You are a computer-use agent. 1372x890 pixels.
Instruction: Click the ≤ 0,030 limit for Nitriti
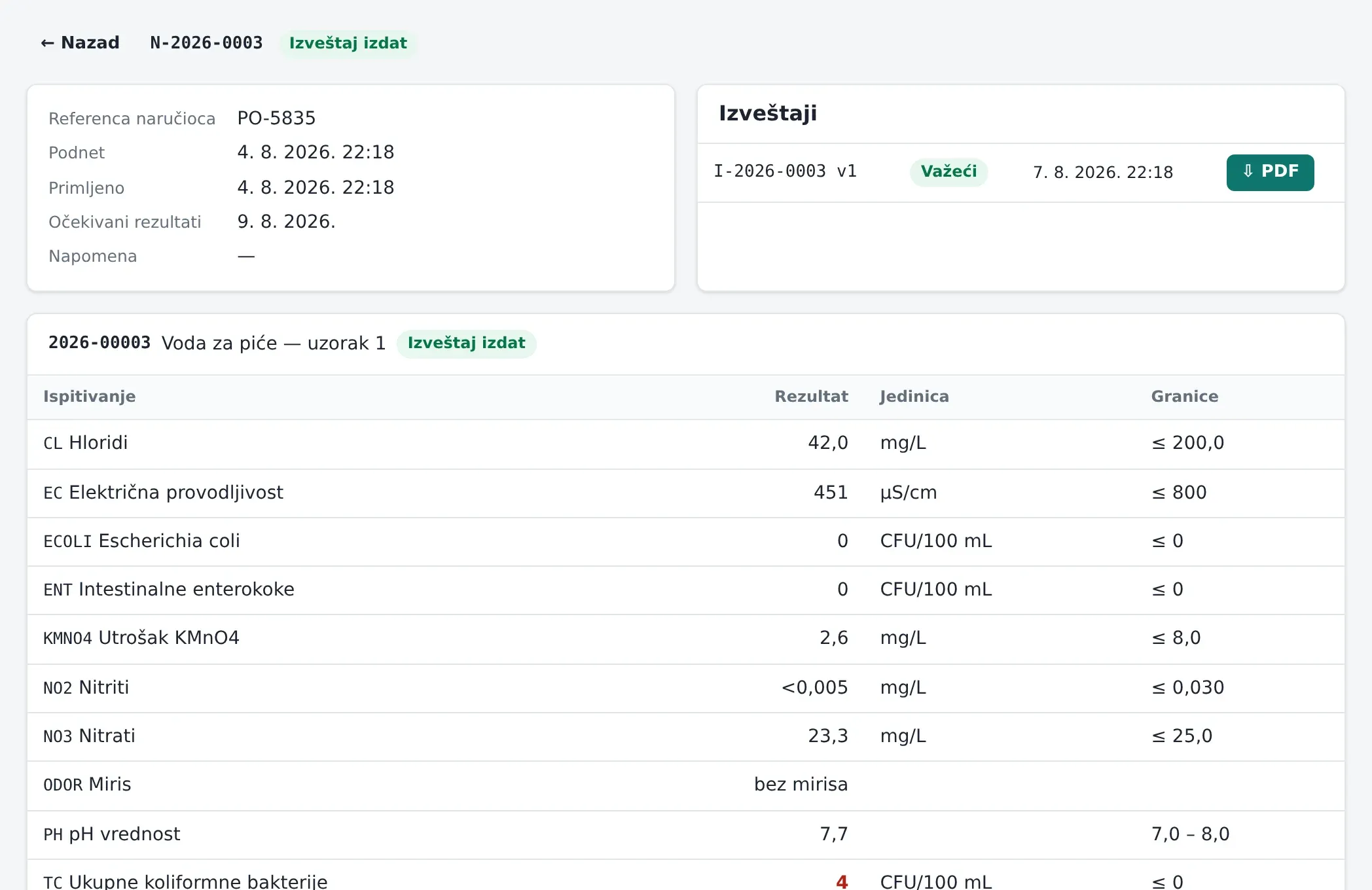[x=1187, y=688]
